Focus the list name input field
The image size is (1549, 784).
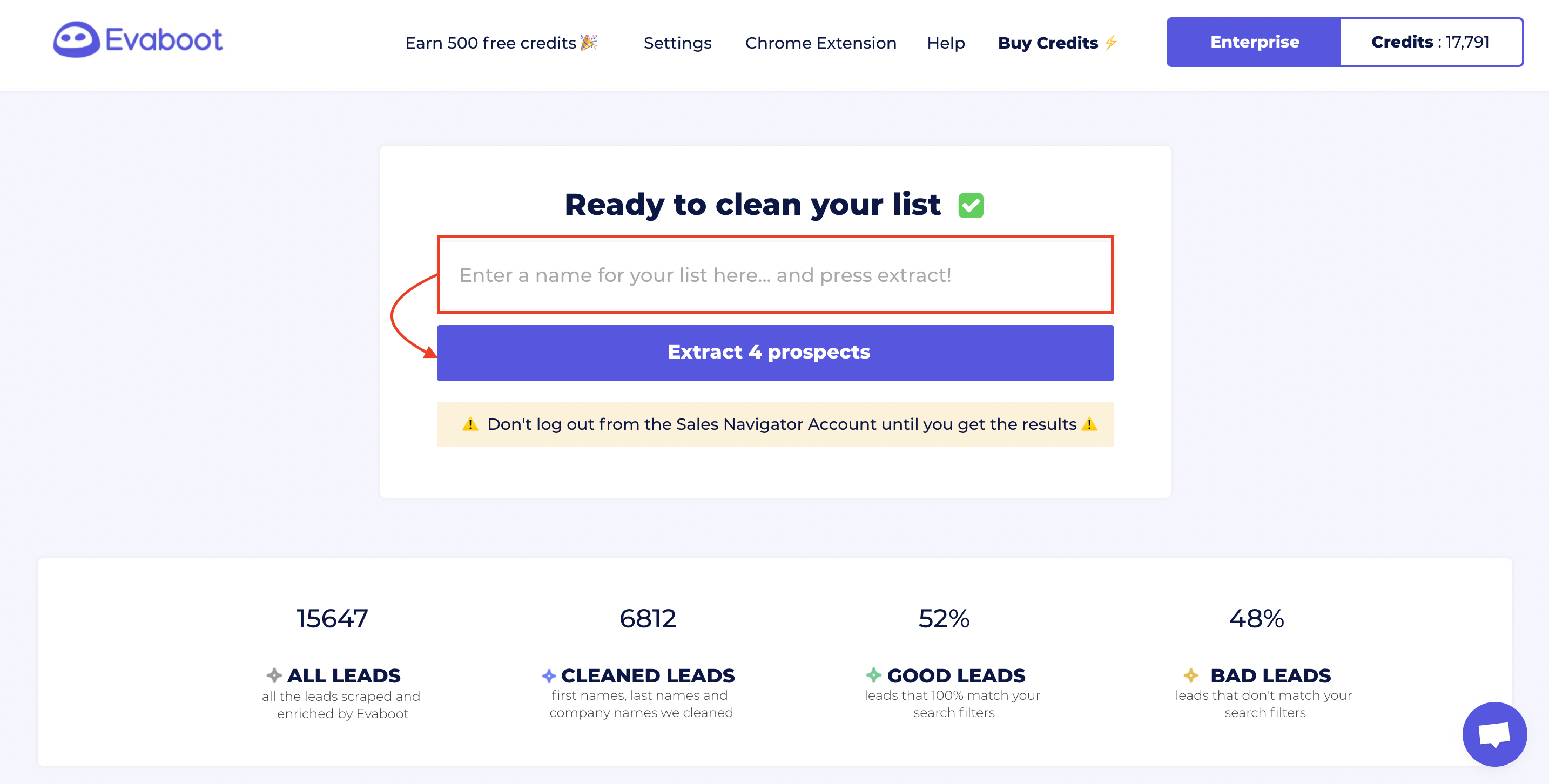[x=775, y=275]
